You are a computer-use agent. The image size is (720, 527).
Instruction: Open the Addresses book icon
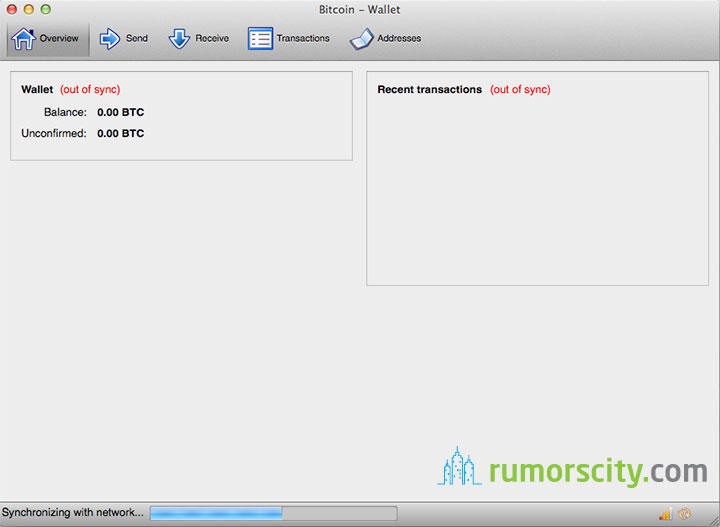[x=361, y=39]
